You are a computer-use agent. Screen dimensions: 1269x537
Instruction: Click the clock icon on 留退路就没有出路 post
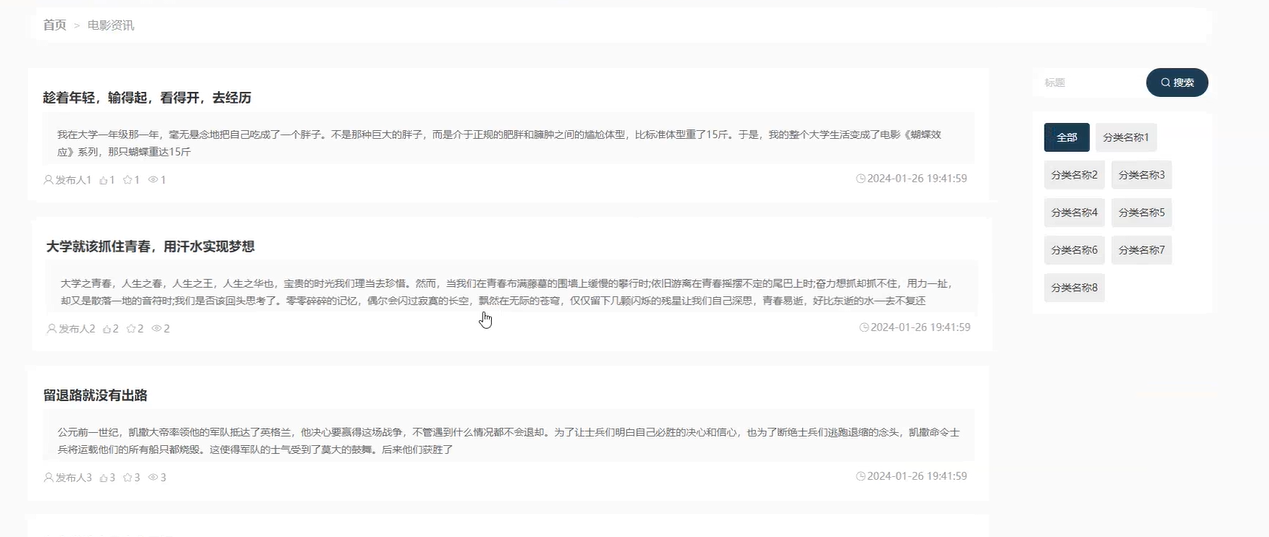click(x=861, y=476)
